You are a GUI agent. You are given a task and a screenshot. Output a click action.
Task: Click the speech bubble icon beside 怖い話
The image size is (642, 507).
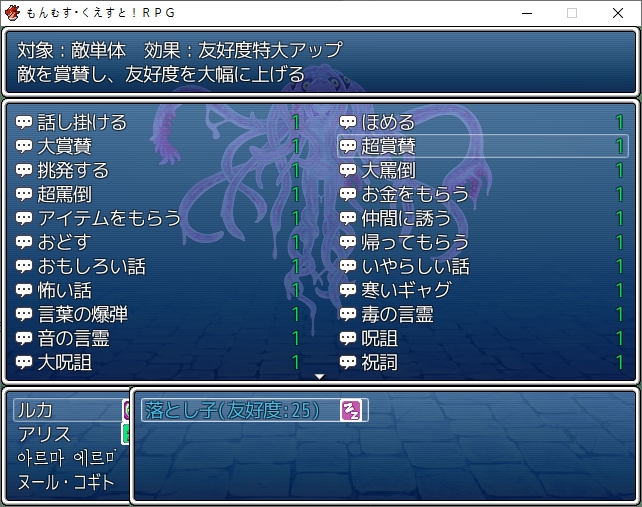click(x=24, y=290)
